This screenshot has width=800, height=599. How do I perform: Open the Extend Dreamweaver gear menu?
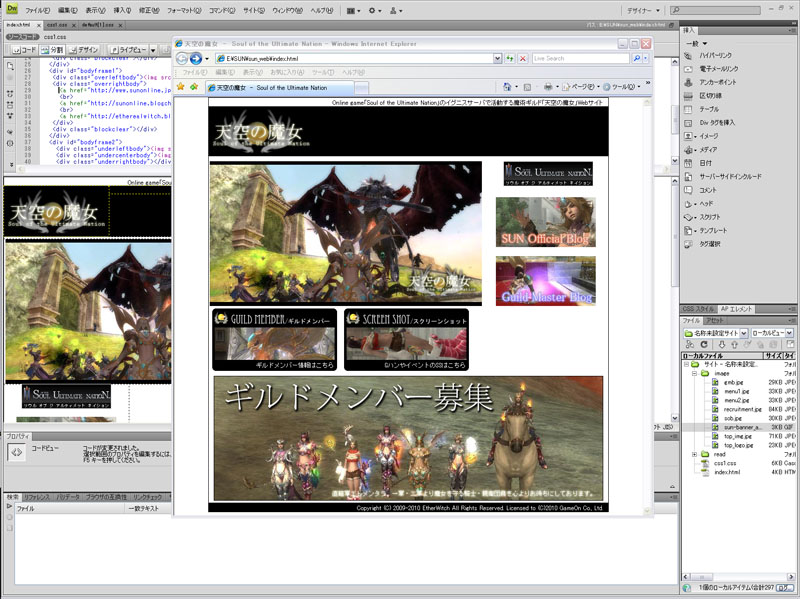tap(375, 11)
